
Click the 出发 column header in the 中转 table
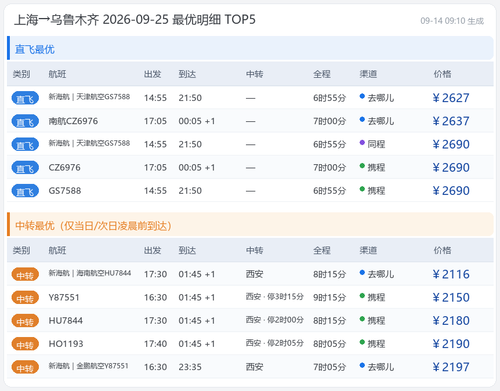point(153,250)
